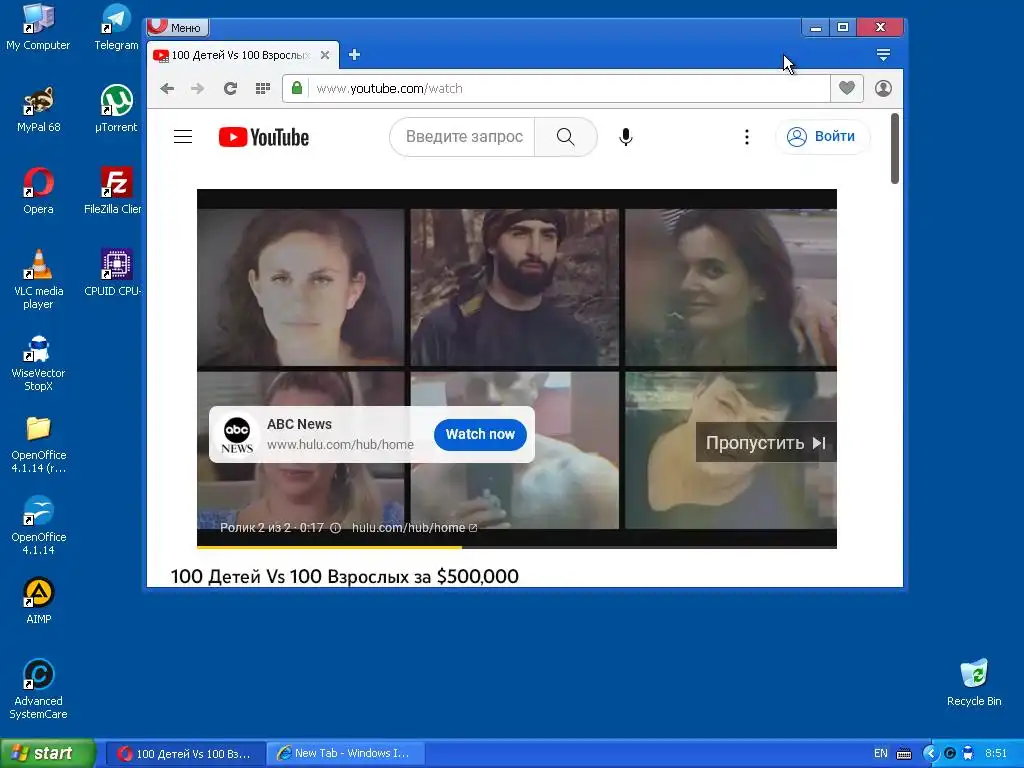Viewport: 1024px width, 768px height.
Task: Click the ABC News logo in ad card
Action: pyautogui.click(x=237, y=435)
